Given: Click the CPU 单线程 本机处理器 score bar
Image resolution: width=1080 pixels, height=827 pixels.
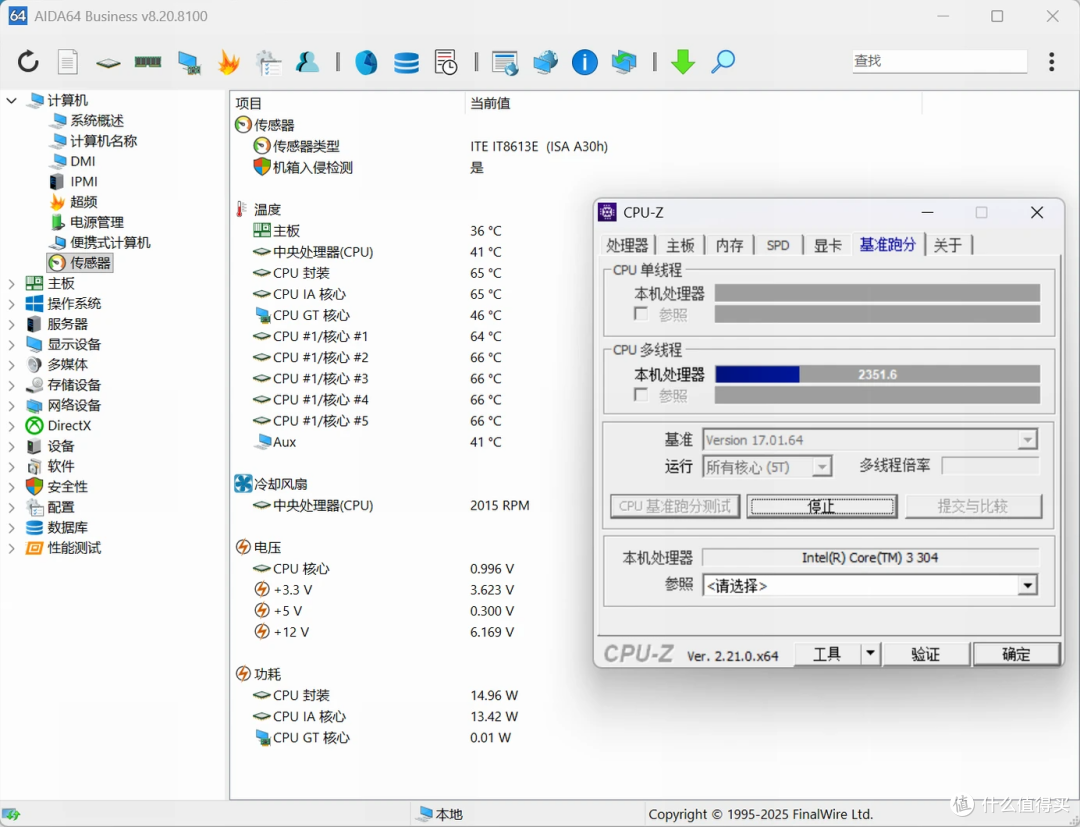Looking at the screenshot, I should click(878, 293).
